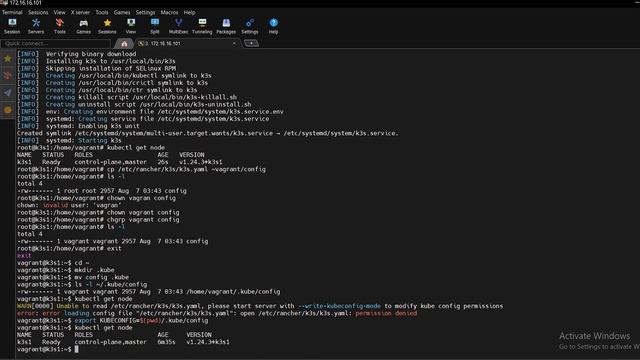Open the Tunneling toolbar icon
Screen dimensions: 640x360
[x=202, y=26]
